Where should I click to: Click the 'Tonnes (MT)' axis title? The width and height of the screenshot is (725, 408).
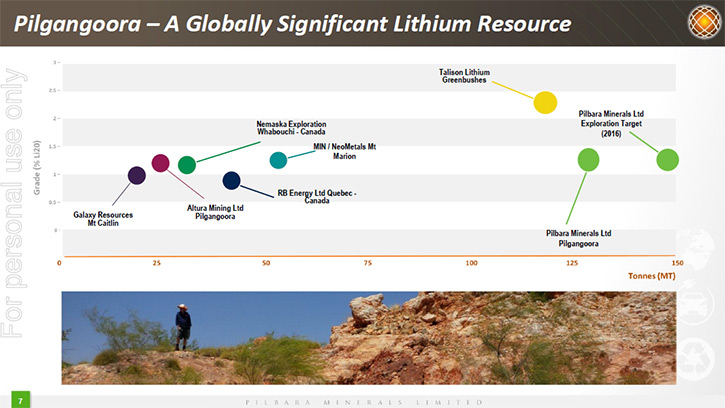click(x=651, y=276)
